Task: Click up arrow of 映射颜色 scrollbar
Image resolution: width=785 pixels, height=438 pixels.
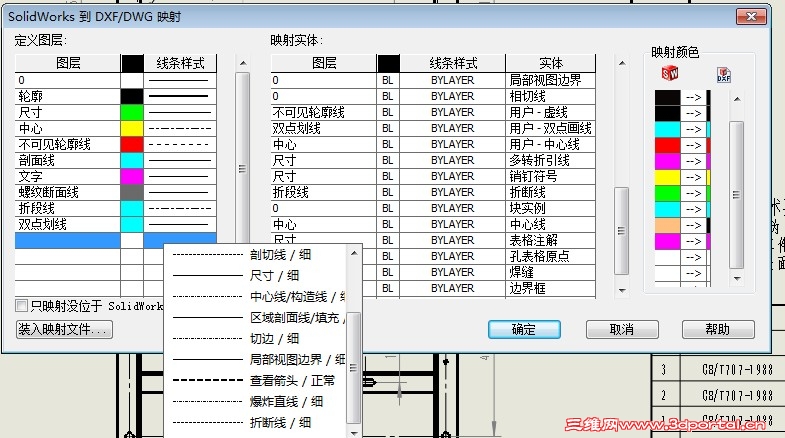Action: pyautogui.click(x=737, y=99)
